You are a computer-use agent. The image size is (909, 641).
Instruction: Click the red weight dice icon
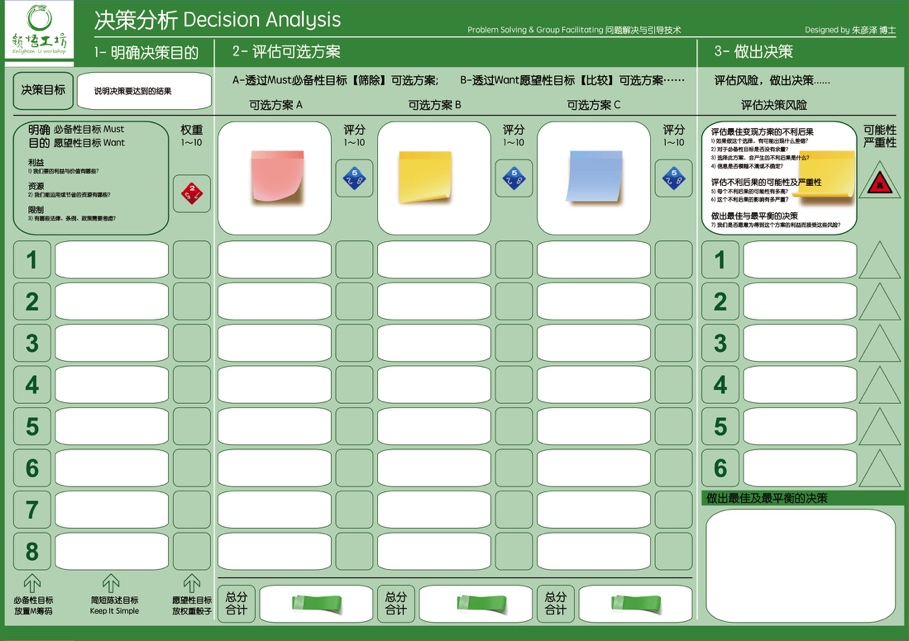[191, 193]
